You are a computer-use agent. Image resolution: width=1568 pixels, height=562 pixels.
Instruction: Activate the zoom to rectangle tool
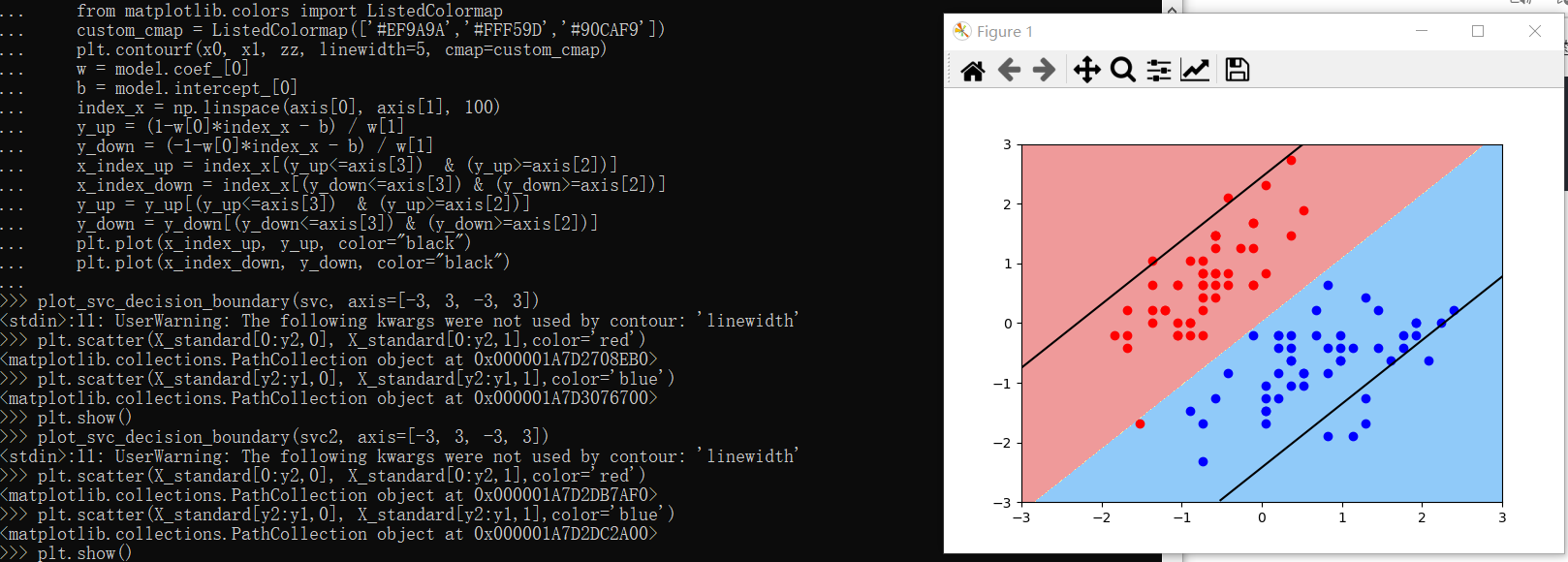(x=1122, y=70)
